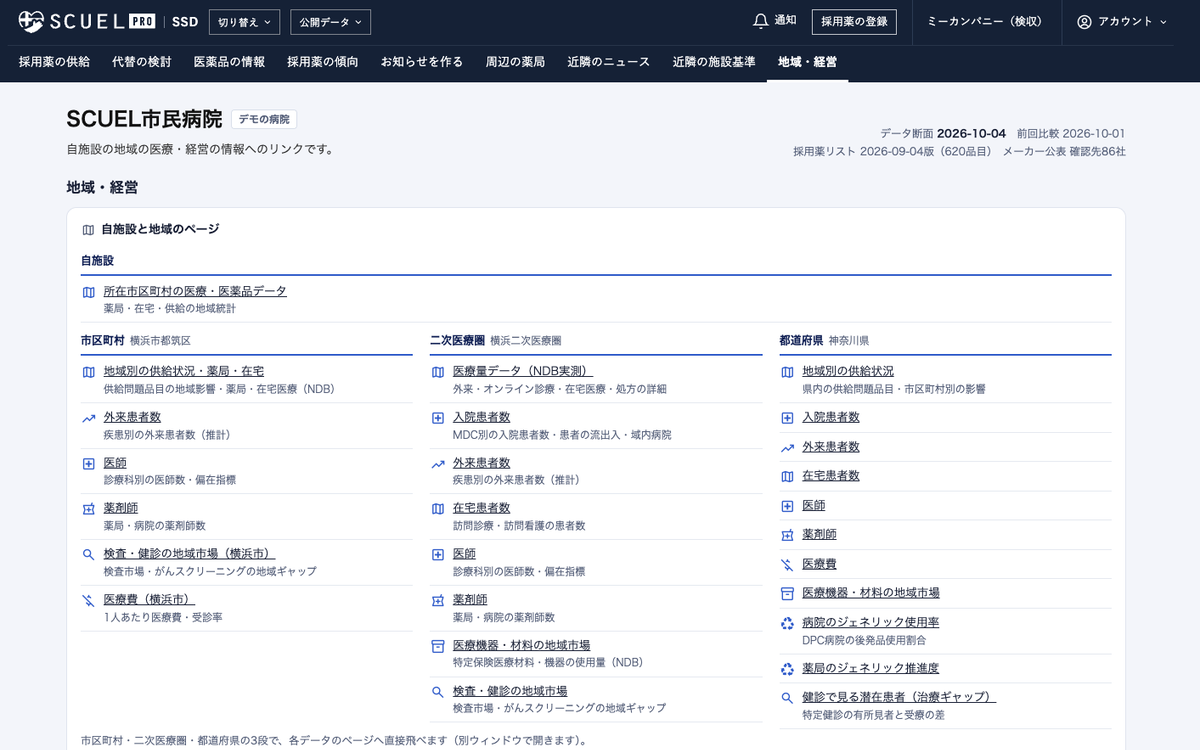Viewport: 1200px width, 750px height.
Task: Switch to the 周辺の薬局 tab
Action: 515,62
